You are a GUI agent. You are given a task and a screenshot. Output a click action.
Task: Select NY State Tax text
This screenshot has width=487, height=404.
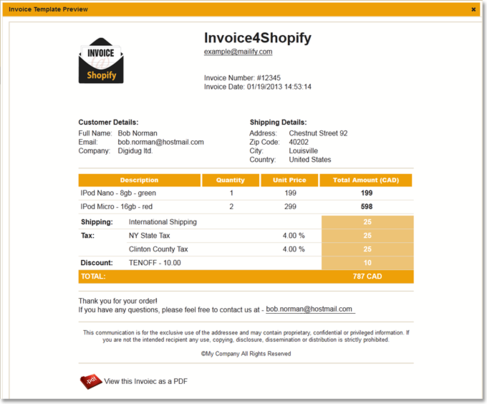click(149, 235)
